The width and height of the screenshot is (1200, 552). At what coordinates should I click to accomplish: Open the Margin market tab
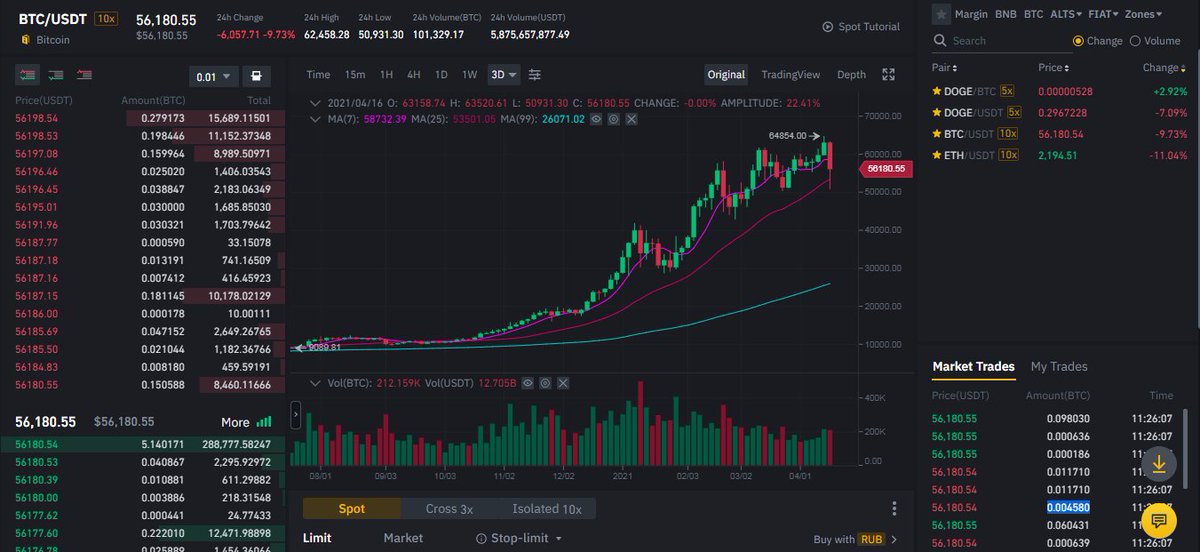coord(971,14)
